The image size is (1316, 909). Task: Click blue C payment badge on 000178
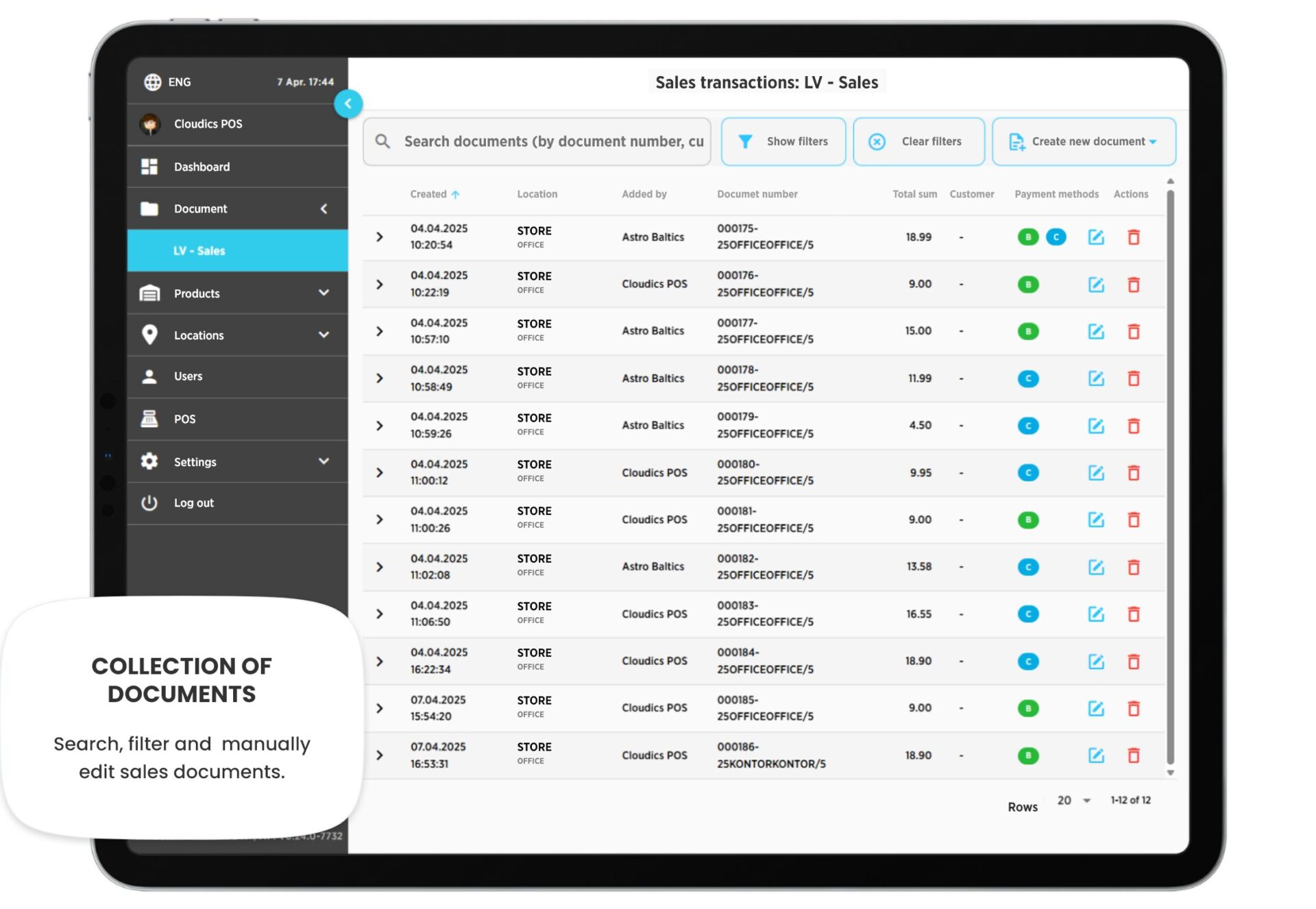(1027, 379)
